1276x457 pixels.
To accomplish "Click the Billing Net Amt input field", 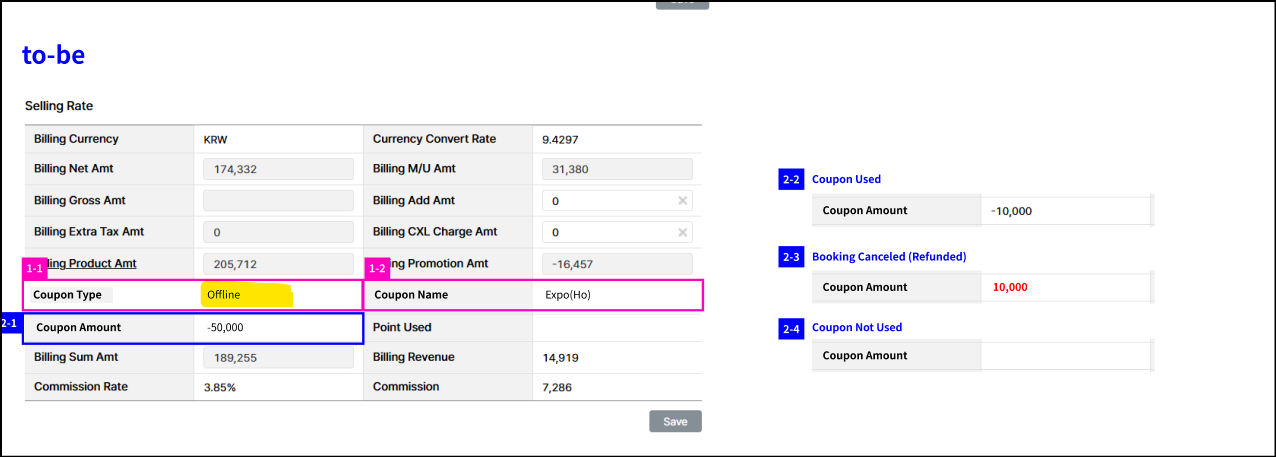I will click(x=278, y=170).
